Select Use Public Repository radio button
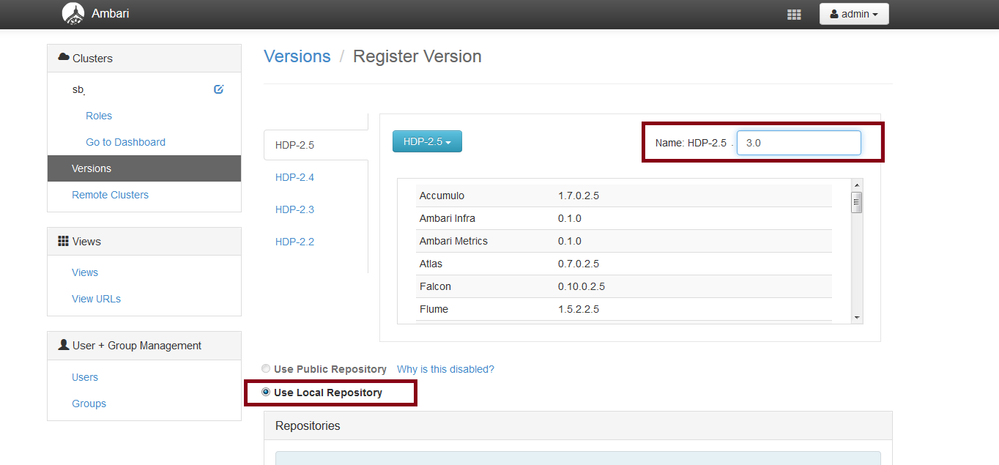This screenshot has height=465, width=999. [x=266, y=369]
